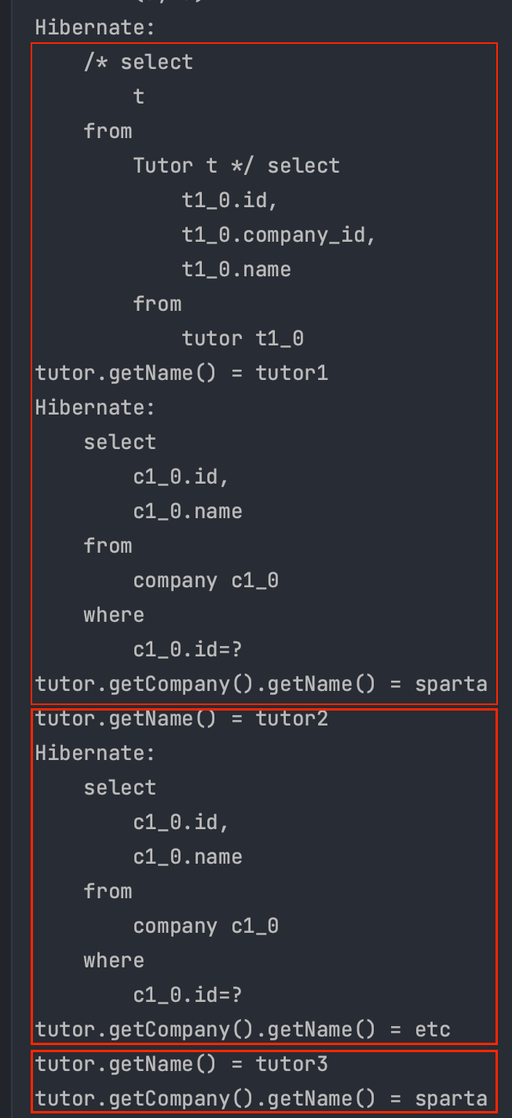
Task: Click the tutor.getName() = tutor1 output line
Action: point(182,373)
